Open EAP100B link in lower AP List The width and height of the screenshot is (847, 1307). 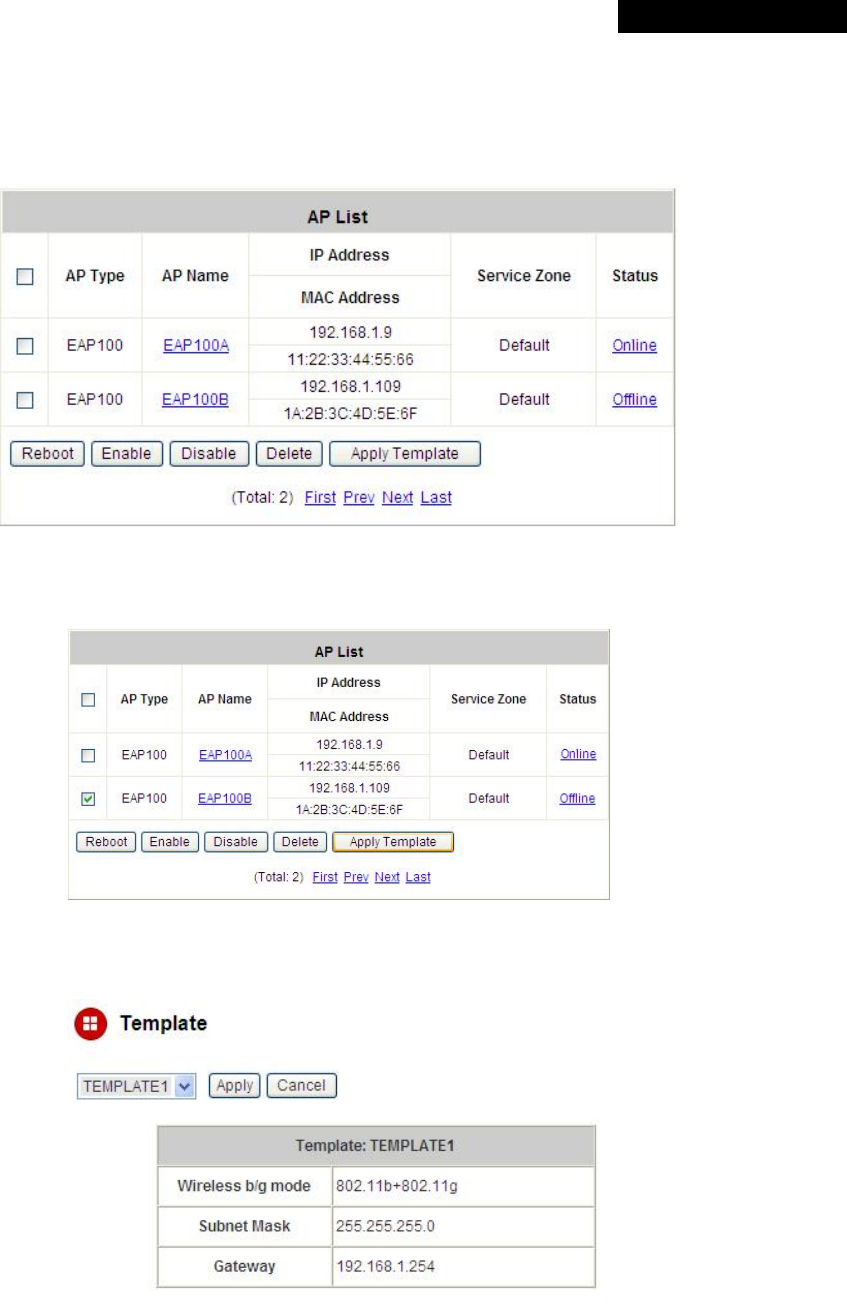pos(225,799)
